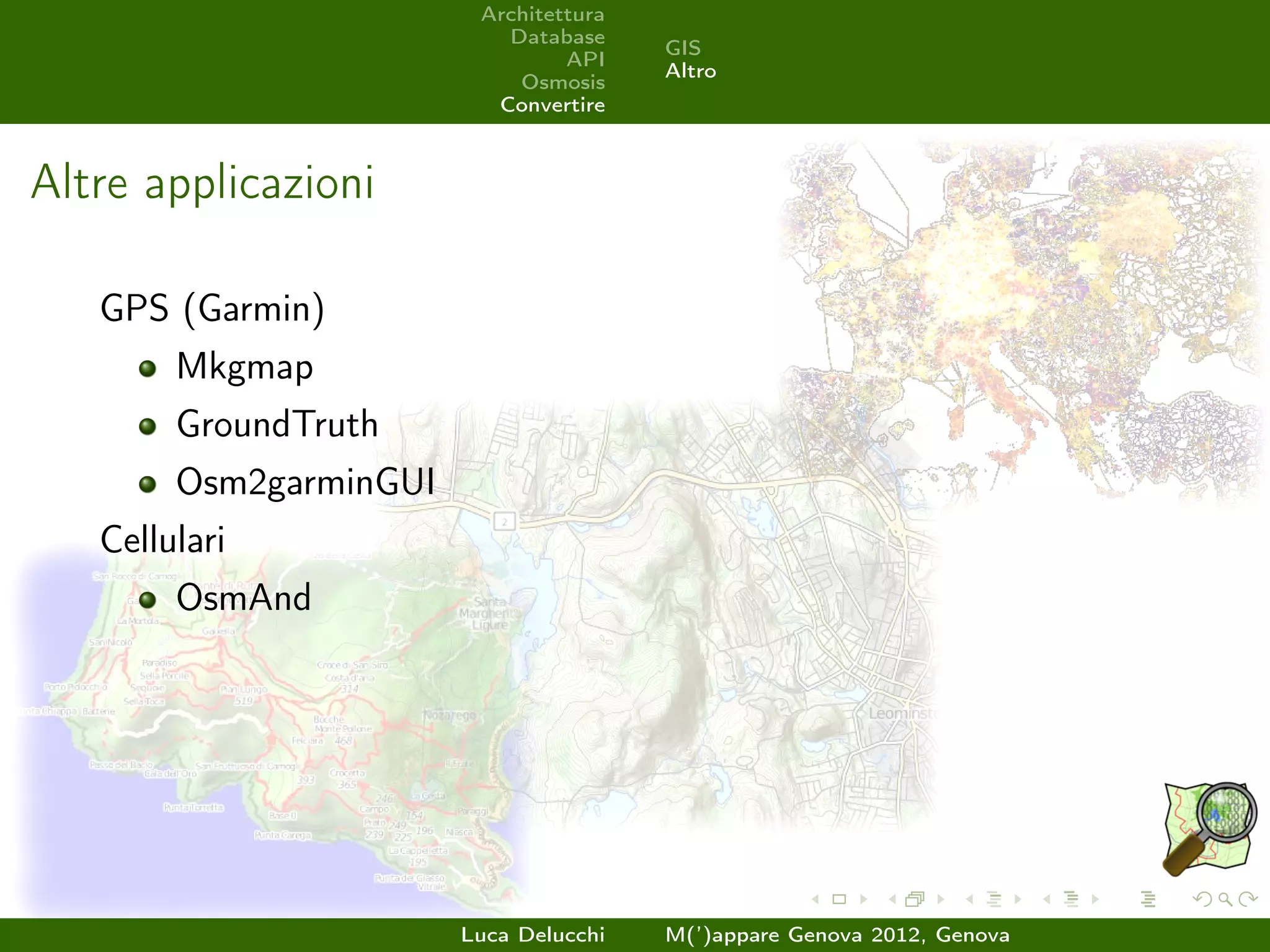Click the presentation outline icon
The width and height of the screenshot is (1270, 952).
[1148, 899]
